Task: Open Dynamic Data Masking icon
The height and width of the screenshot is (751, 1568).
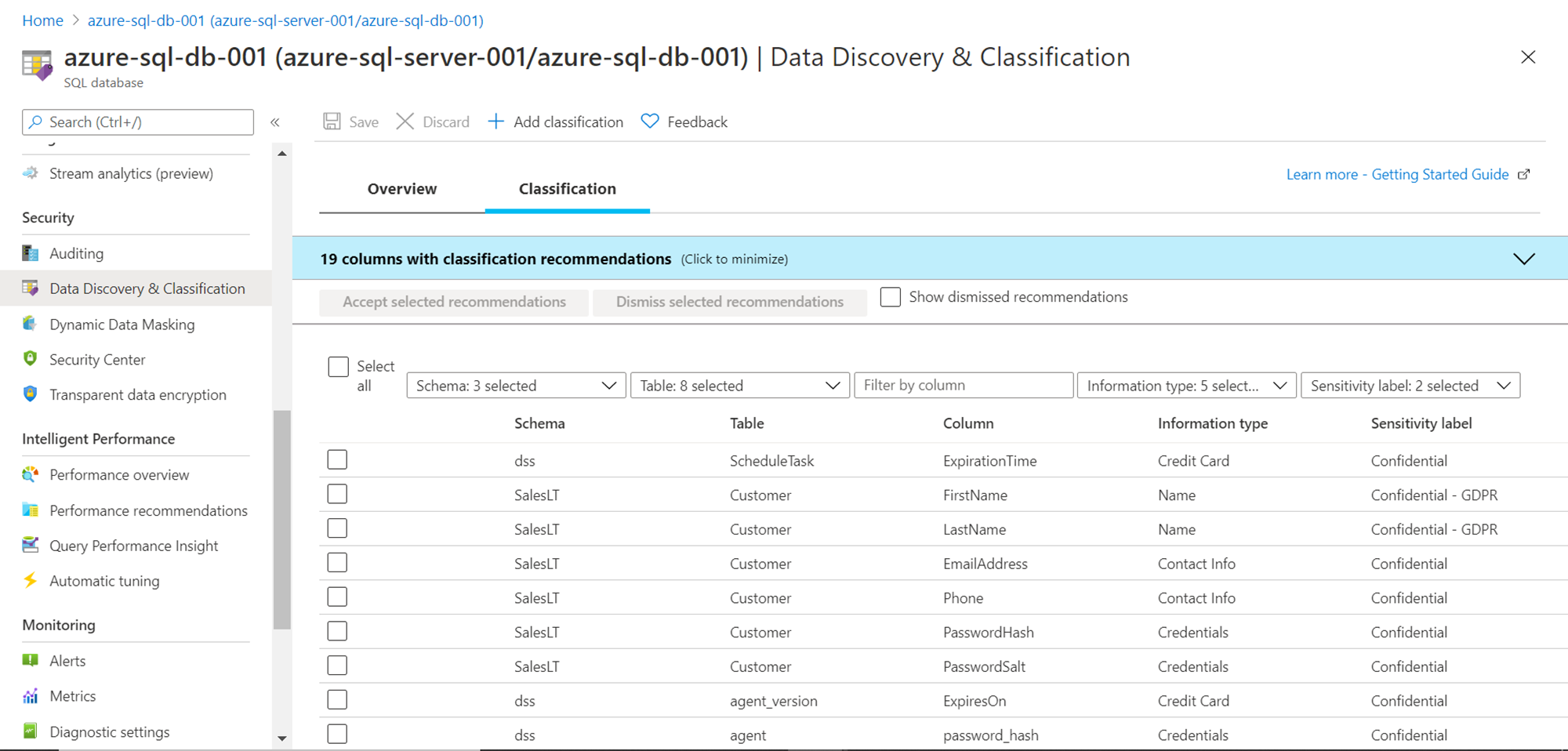Action: pos(31,324)
